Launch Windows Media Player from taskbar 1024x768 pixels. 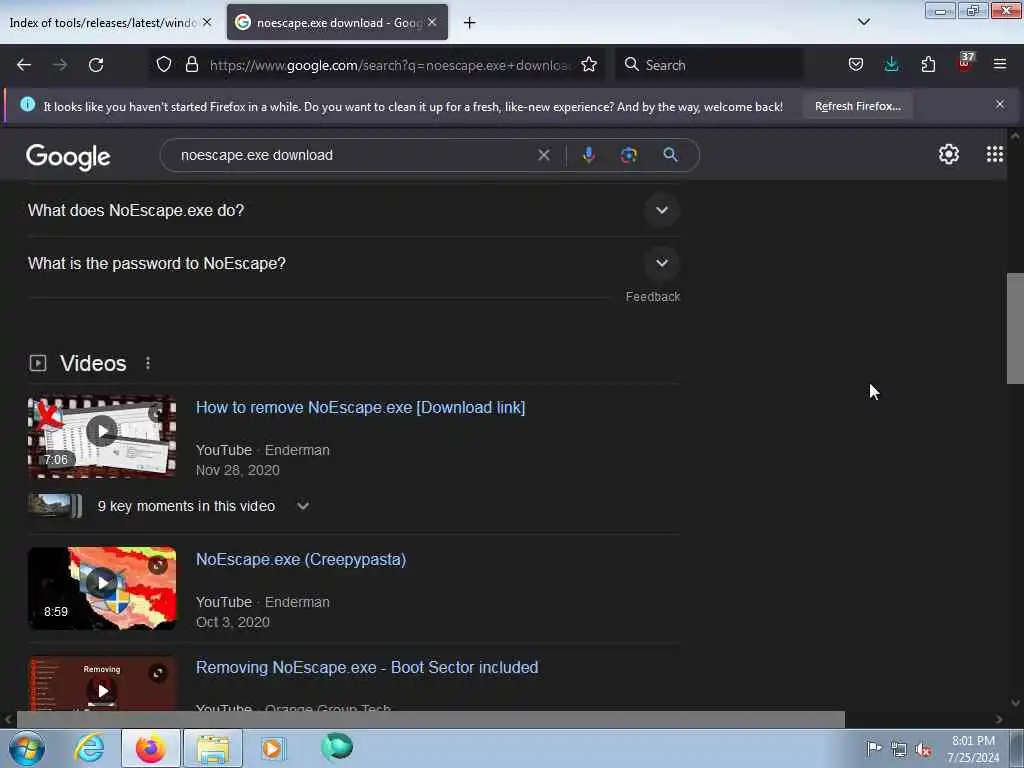pos(273,748)
